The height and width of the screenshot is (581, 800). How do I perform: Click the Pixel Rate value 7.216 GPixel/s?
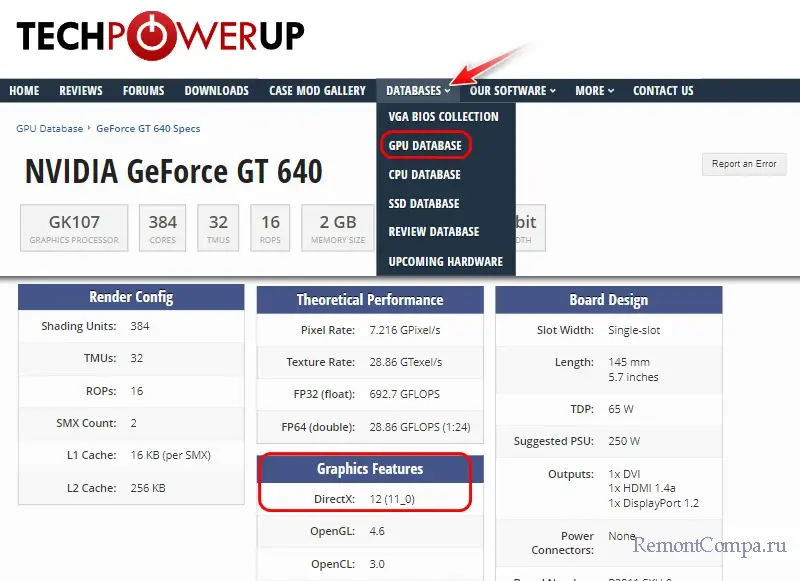tap(405, 330)
